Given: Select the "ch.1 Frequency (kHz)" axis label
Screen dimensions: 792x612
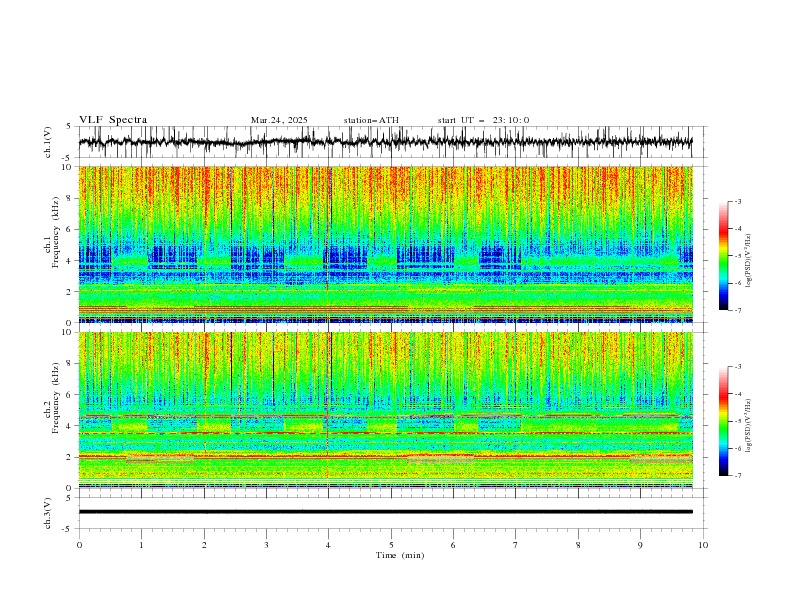Looking at the screenshot, I should click(x=52, y=232).
